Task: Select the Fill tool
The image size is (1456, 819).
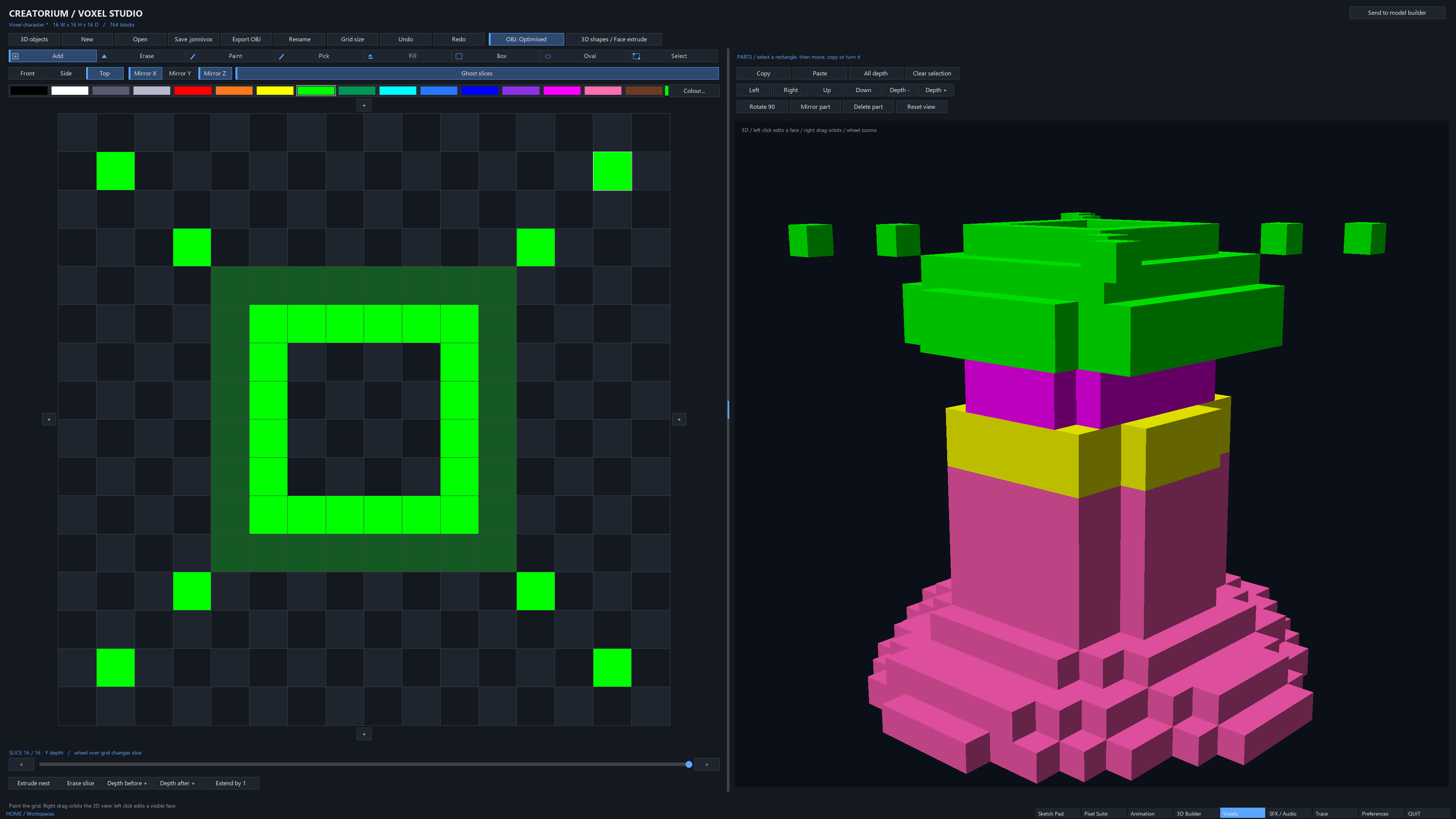Action: (408, 56)
